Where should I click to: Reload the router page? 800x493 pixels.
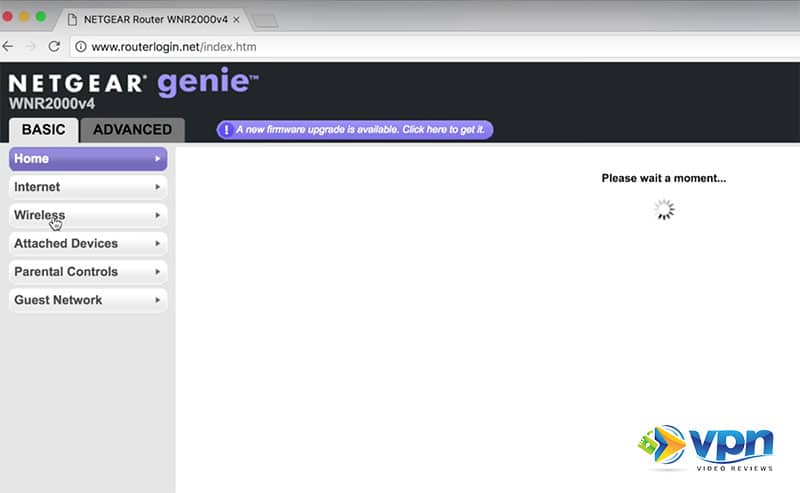54,46
